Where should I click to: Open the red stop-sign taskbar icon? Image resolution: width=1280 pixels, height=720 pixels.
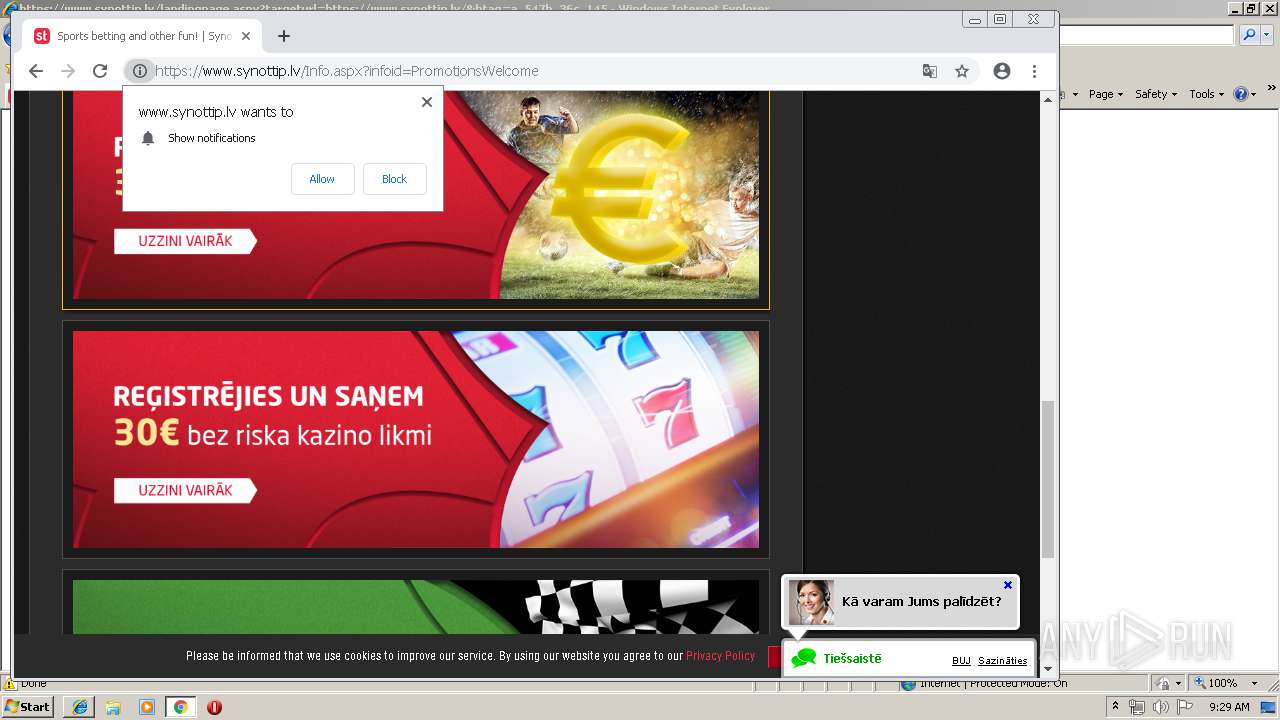tap(214, 707)
